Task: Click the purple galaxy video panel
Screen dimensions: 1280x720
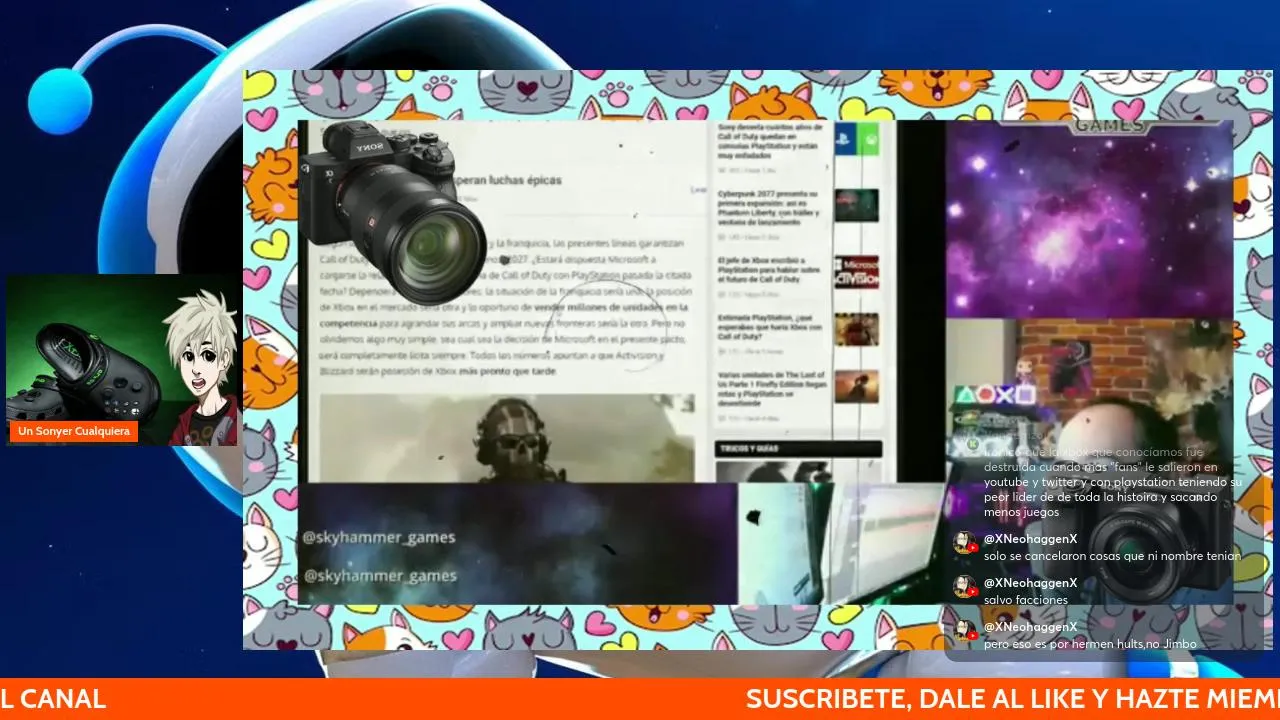Action: pos(1089,219)
